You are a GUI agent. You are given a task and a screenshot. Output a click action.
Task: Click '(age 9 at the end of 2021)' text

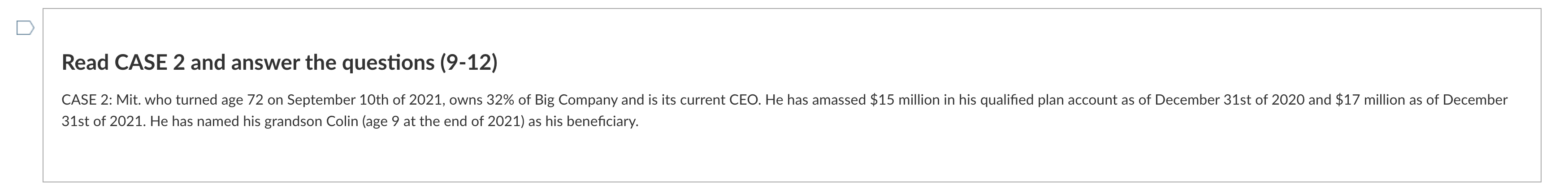click(x=443, y=122)
